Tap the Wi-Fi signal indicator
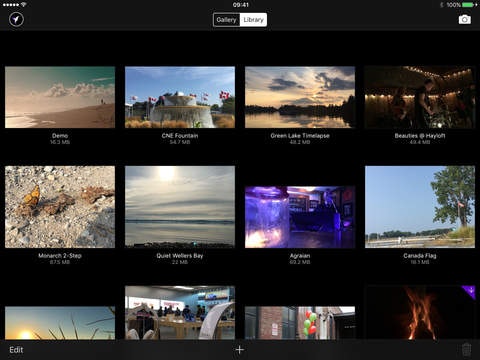480x360 pixels. [x=23, y=5]
